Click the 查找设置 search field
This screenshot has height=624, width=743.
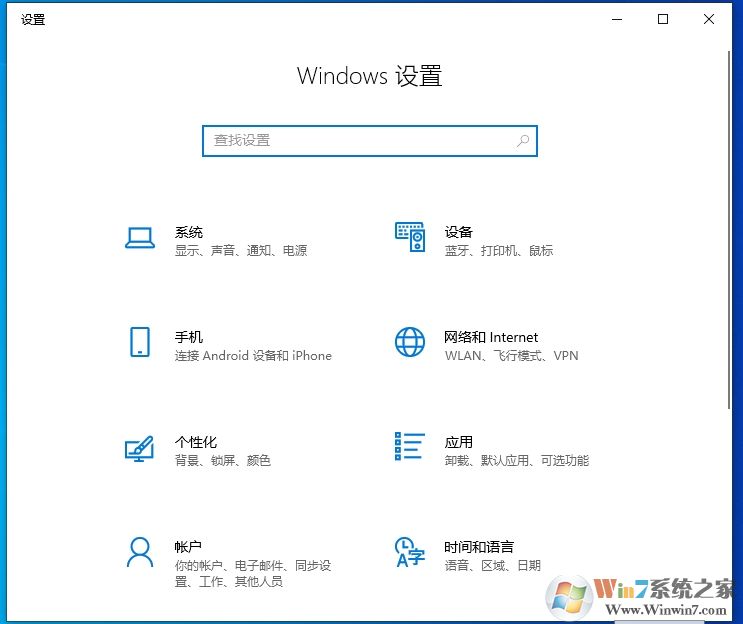point(370,141)
